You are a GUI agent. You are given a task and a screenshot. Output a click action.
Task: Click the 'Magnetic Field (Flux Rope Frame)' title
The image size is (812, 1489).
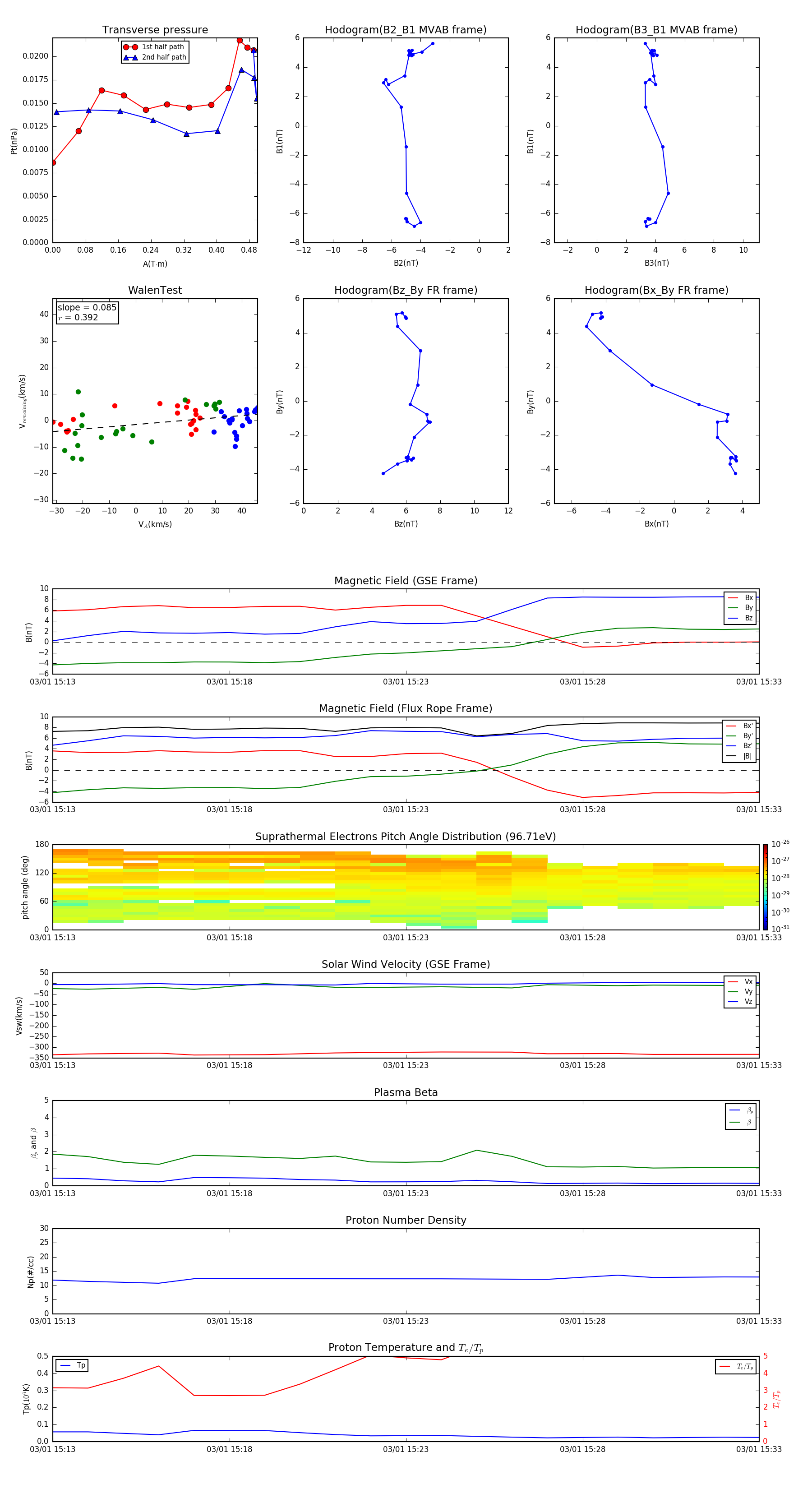point(406,709)
